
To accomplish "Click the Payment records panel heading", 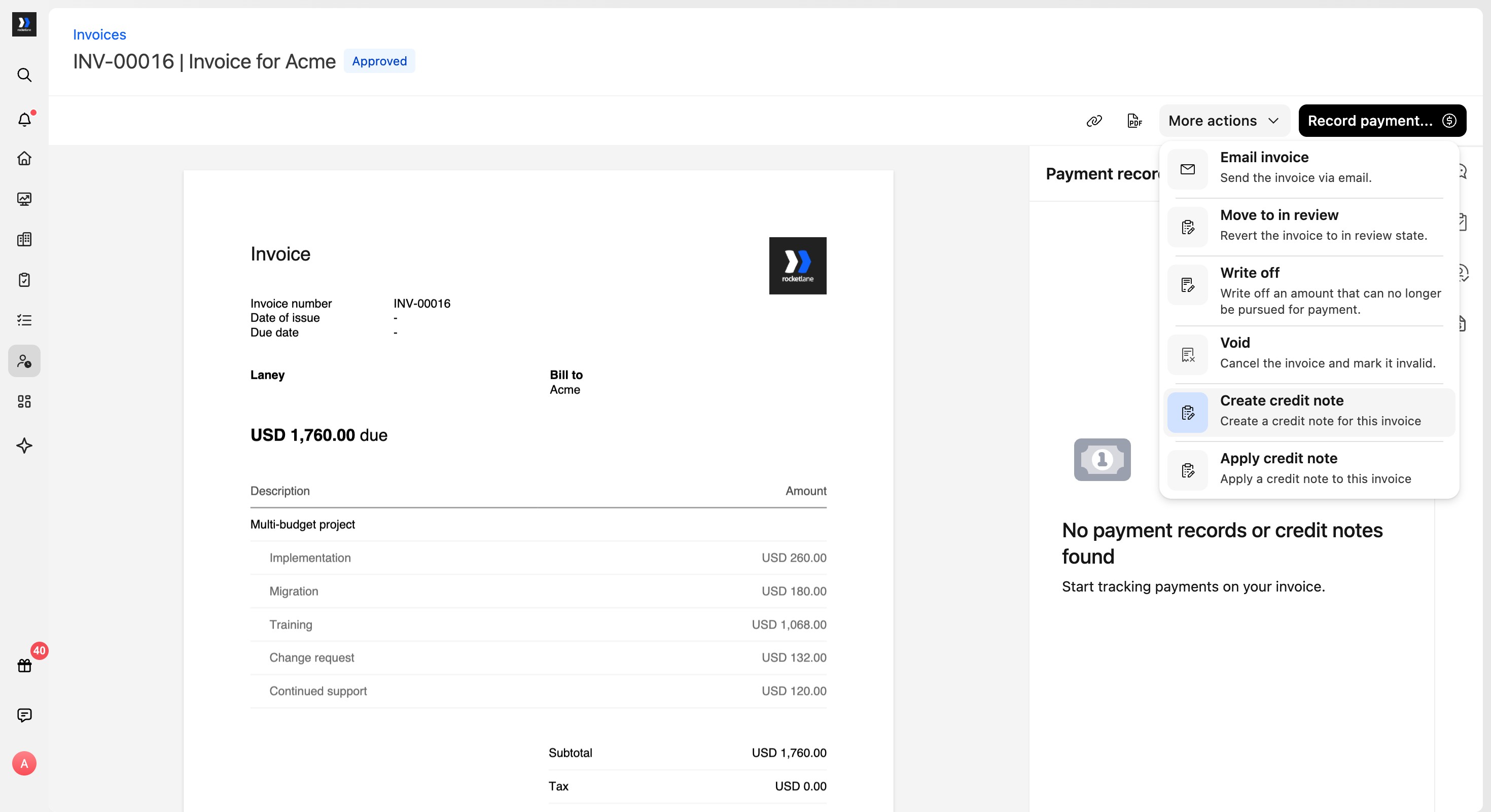I will [1102, 173].
